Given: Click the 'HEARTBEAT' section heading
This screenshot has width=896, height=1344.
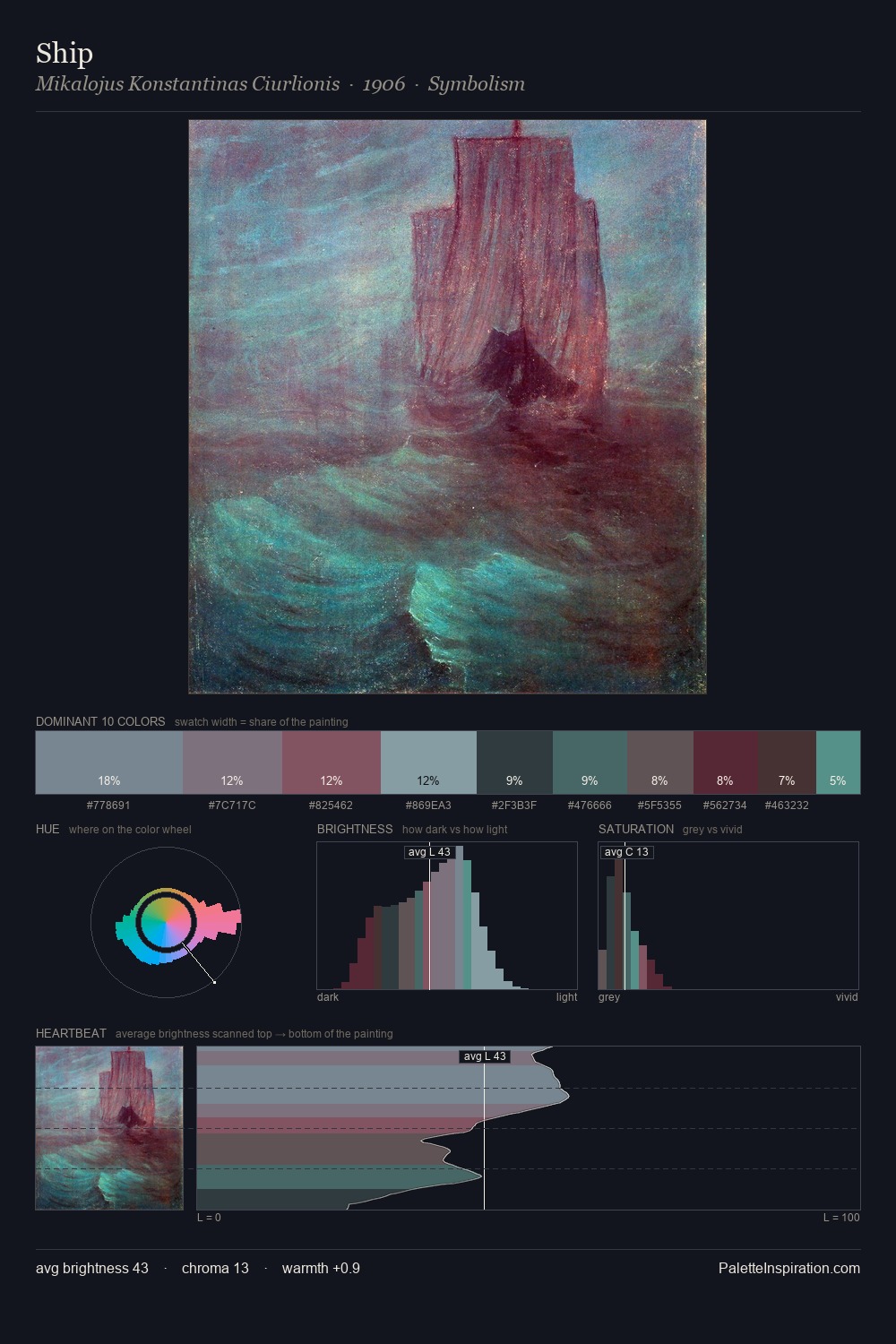Looking at the screenshot, I should tap(71, 1033).
